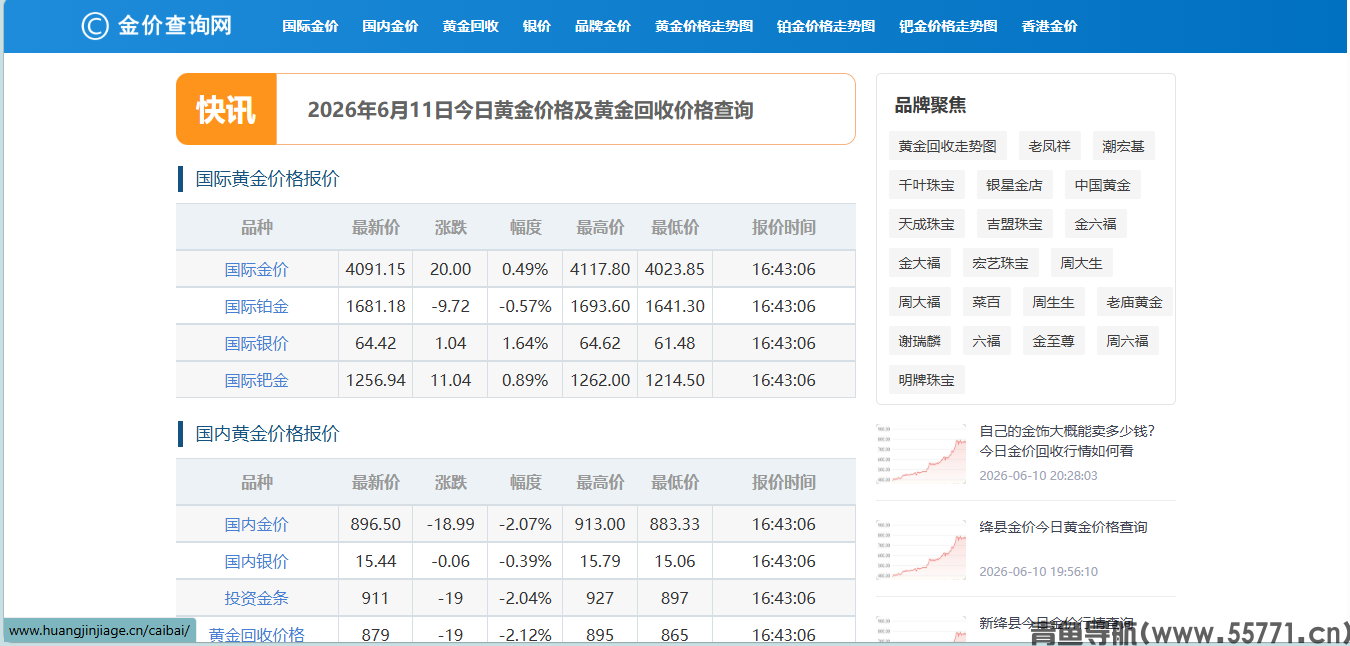Select the 六福 brand tag
Screen dimensions: 1350x646
tap(987, 341)
